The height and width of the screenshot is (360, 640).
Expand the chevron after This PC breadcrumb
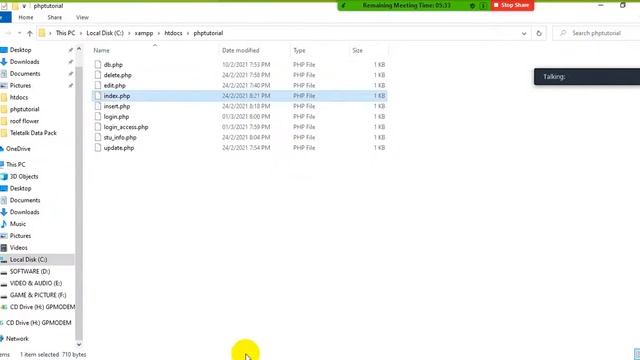pyautogui.click(x=81, y=33)
